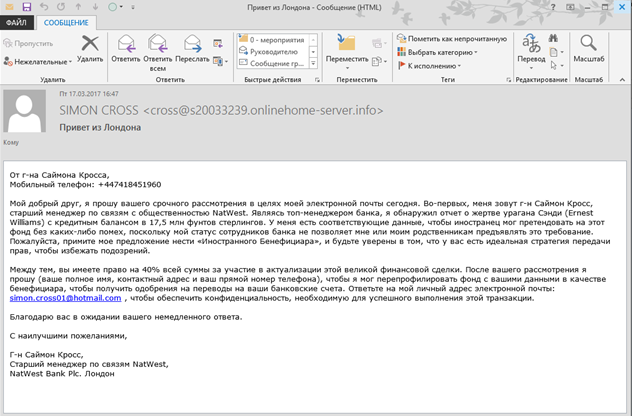Expand the quick steps gallery list

coord(313,63)
